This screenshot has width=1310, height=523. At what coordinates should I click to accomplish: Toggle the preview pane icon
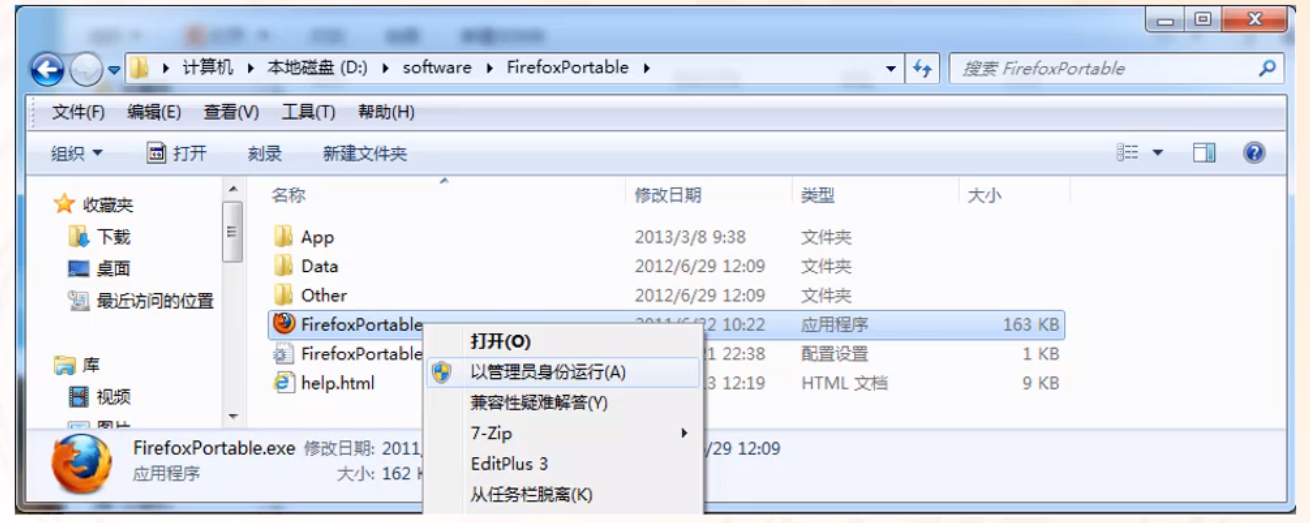click(x=1204, y=153)
